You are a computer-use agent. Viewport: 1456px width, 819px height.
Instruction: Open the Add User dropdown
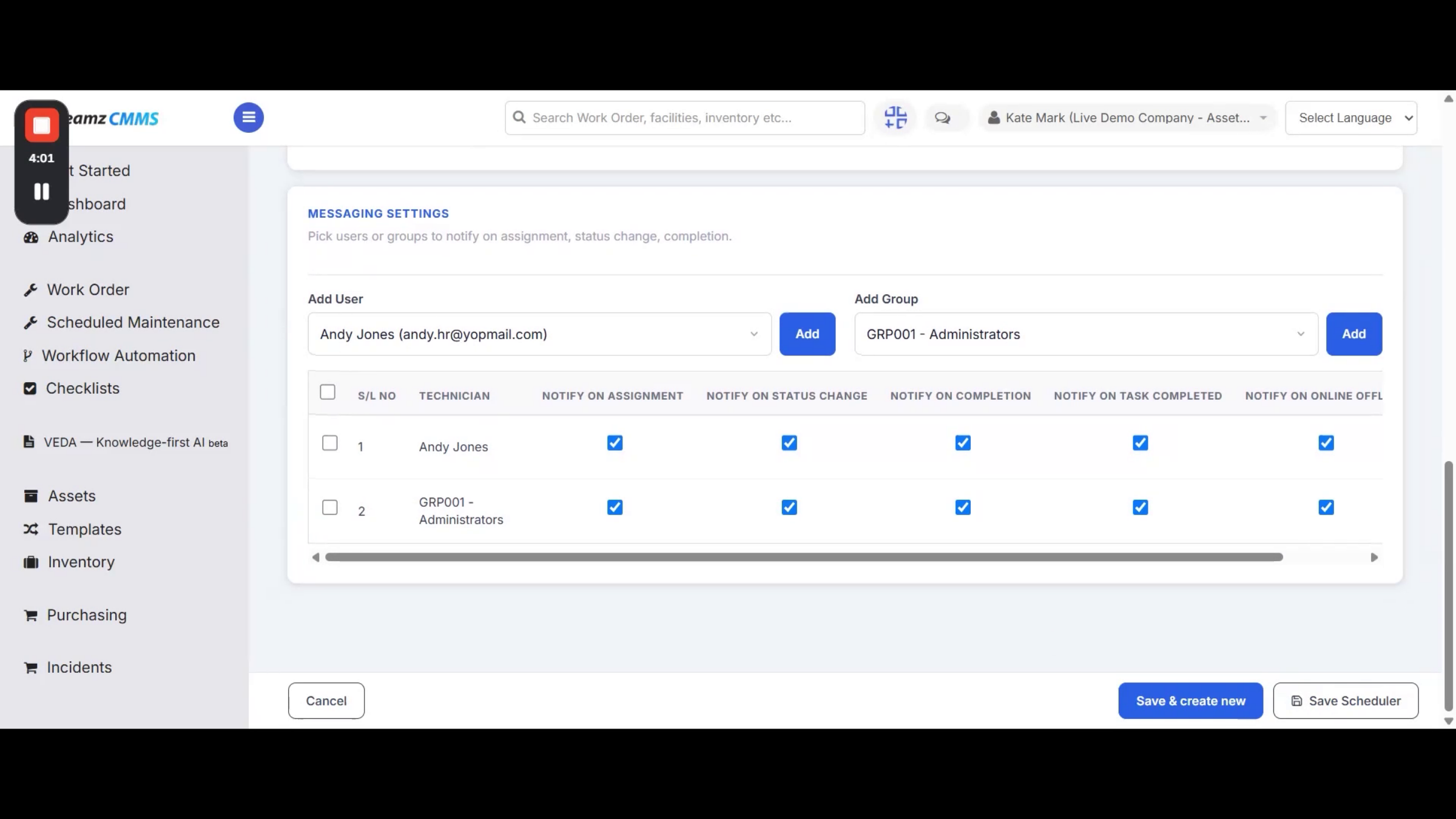[540, 334]
